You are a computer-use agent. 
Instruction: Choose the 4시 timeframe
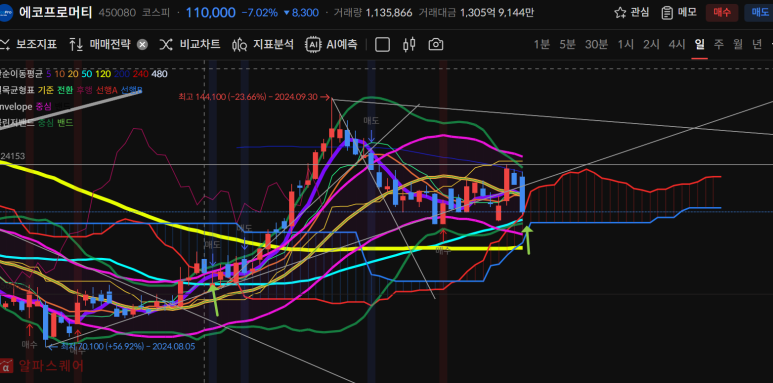pyautogui.click(x=676, y=44)
